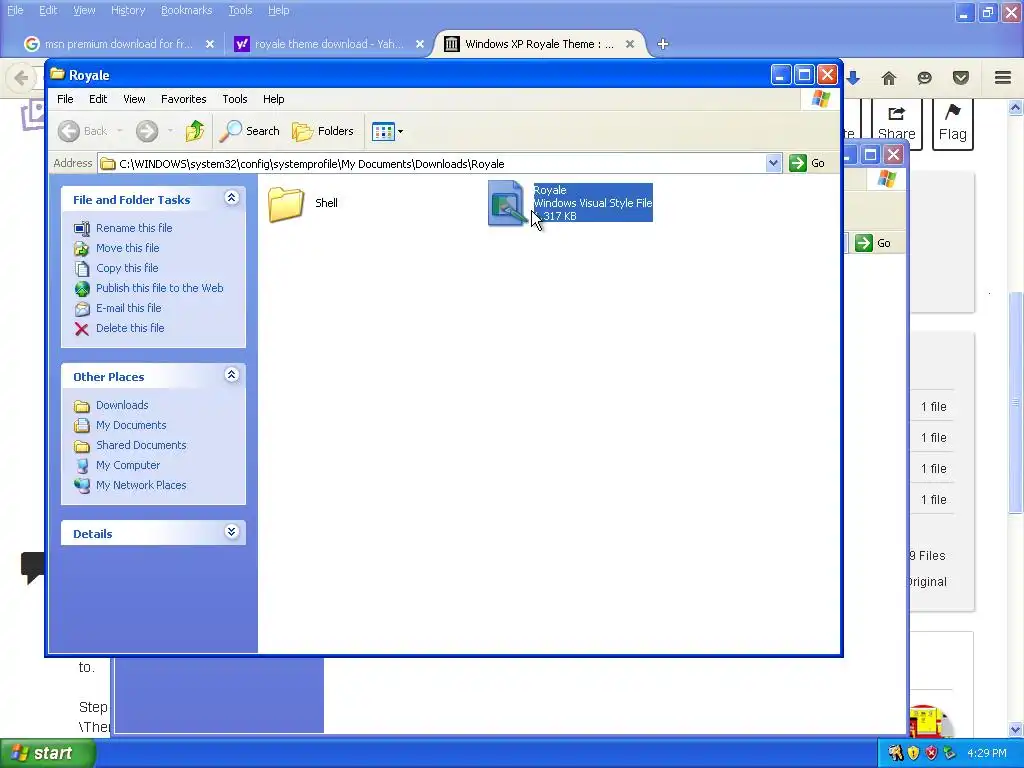Maximize the background Explorer window
1024x768 pixels.
pyautogui.click(x=870, y=155)
